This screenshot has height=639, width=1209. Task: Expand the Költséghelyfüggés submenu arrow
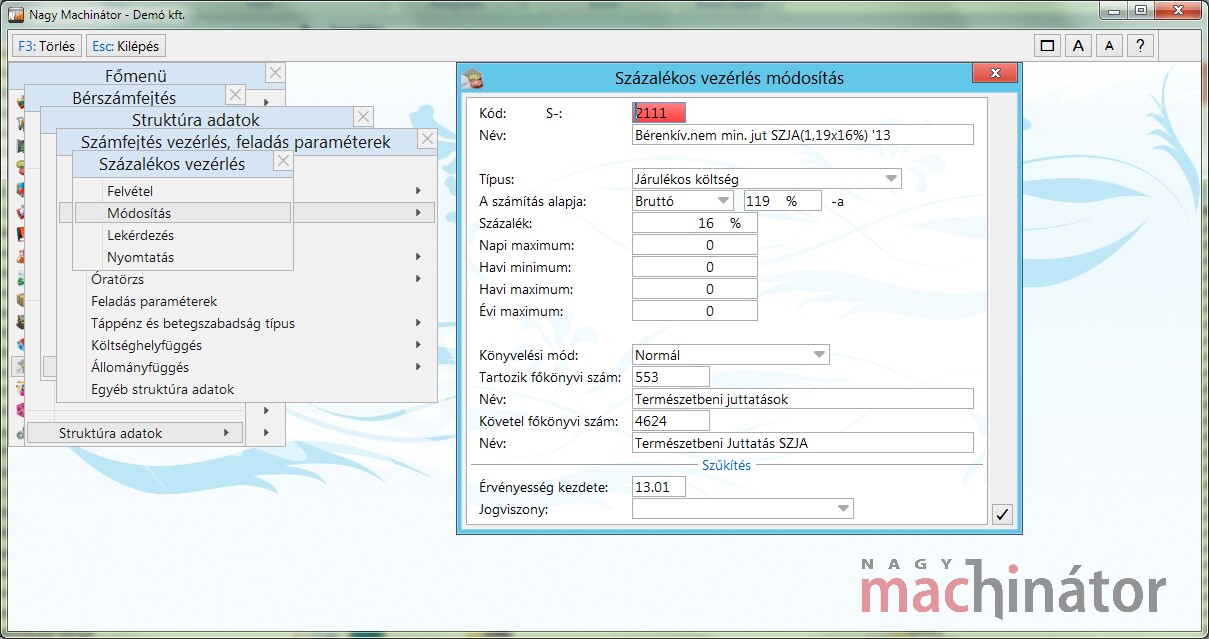click(x=418, y=345)
